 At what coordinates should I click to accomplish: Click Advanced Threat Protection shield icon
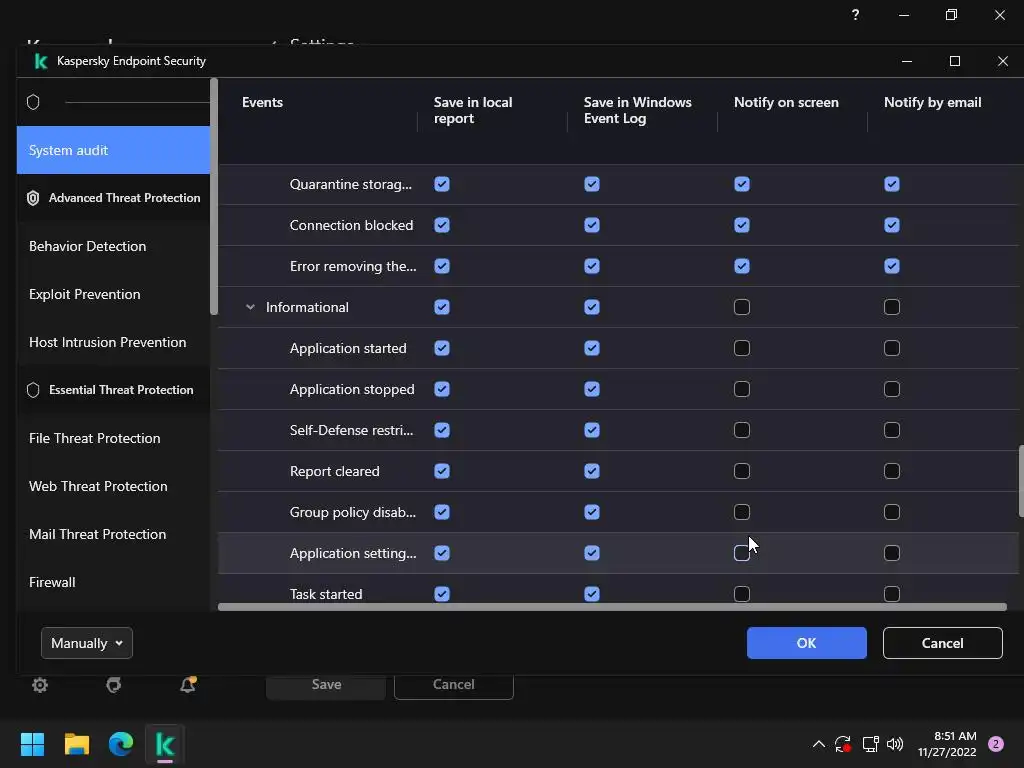pos(33,198)
